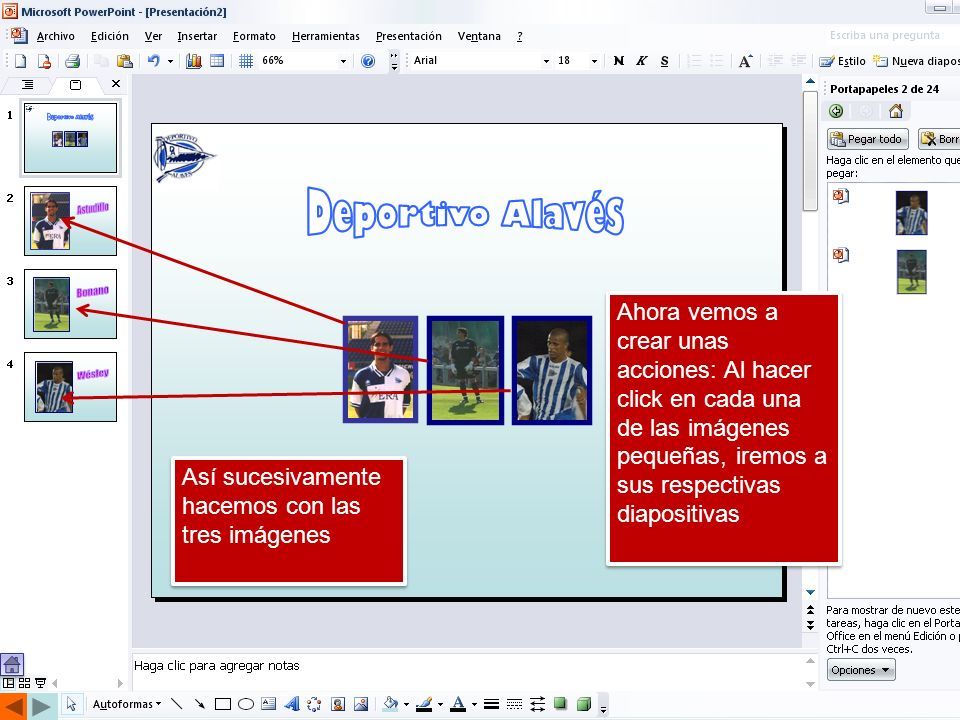Viewport: 960px width, 720px height.
Task: Open the Presentación menu
Action: tap(408, 36)
